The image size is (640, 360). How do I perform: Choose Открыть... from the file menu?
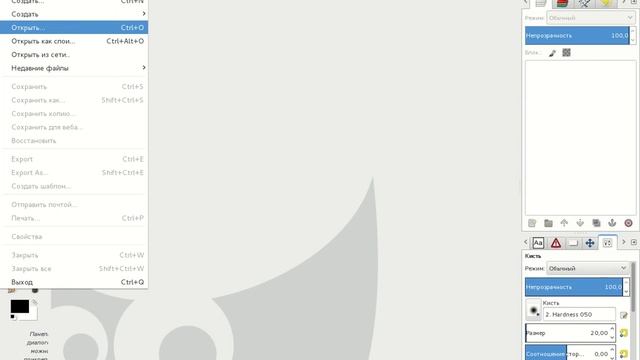[x=74, y=27]
